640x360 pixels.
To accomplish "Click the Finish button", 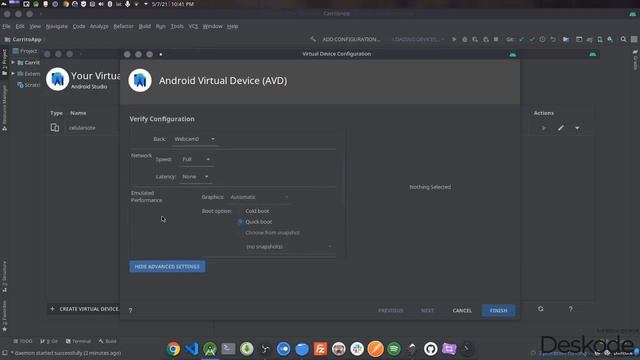I will tap(498, 311).
